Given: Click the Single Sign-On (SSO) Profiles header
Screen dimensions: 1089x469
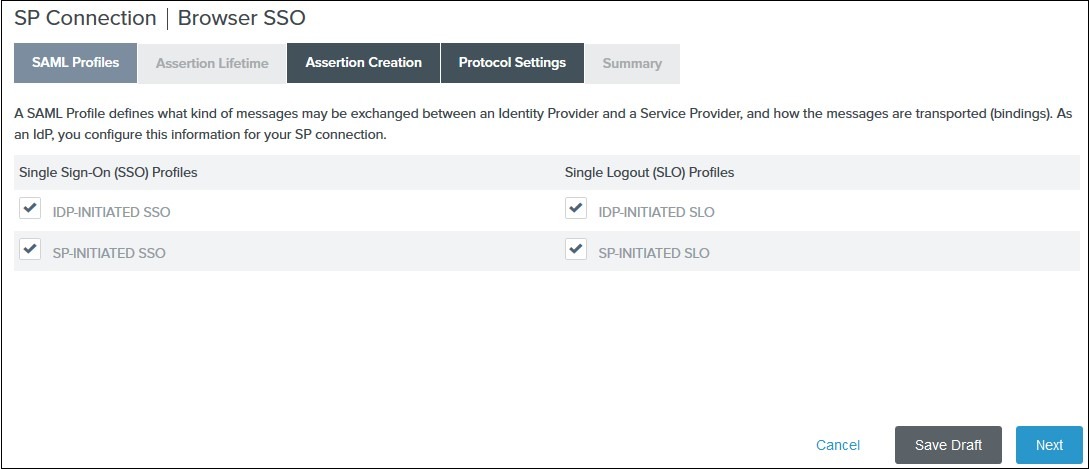Looking at the screenshot, I should (x=108, y=172).
